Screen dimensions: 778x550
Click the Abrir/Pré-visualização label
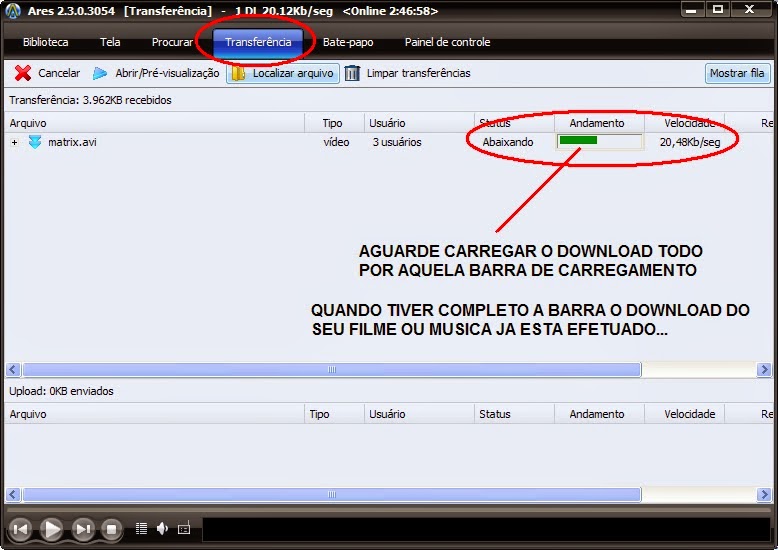(167, 73)
